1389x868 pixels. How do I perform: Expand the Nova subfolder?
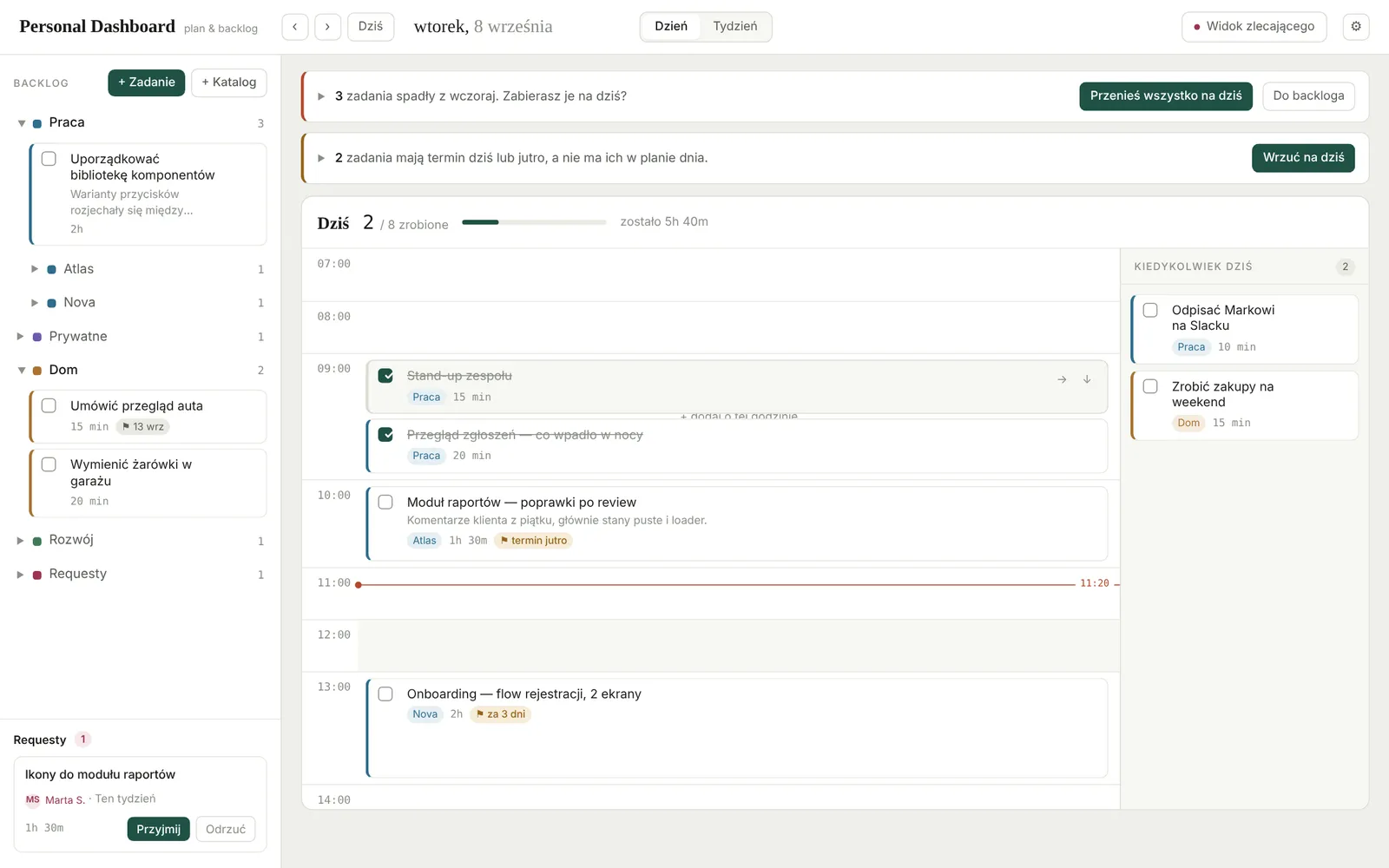(35, 303)
